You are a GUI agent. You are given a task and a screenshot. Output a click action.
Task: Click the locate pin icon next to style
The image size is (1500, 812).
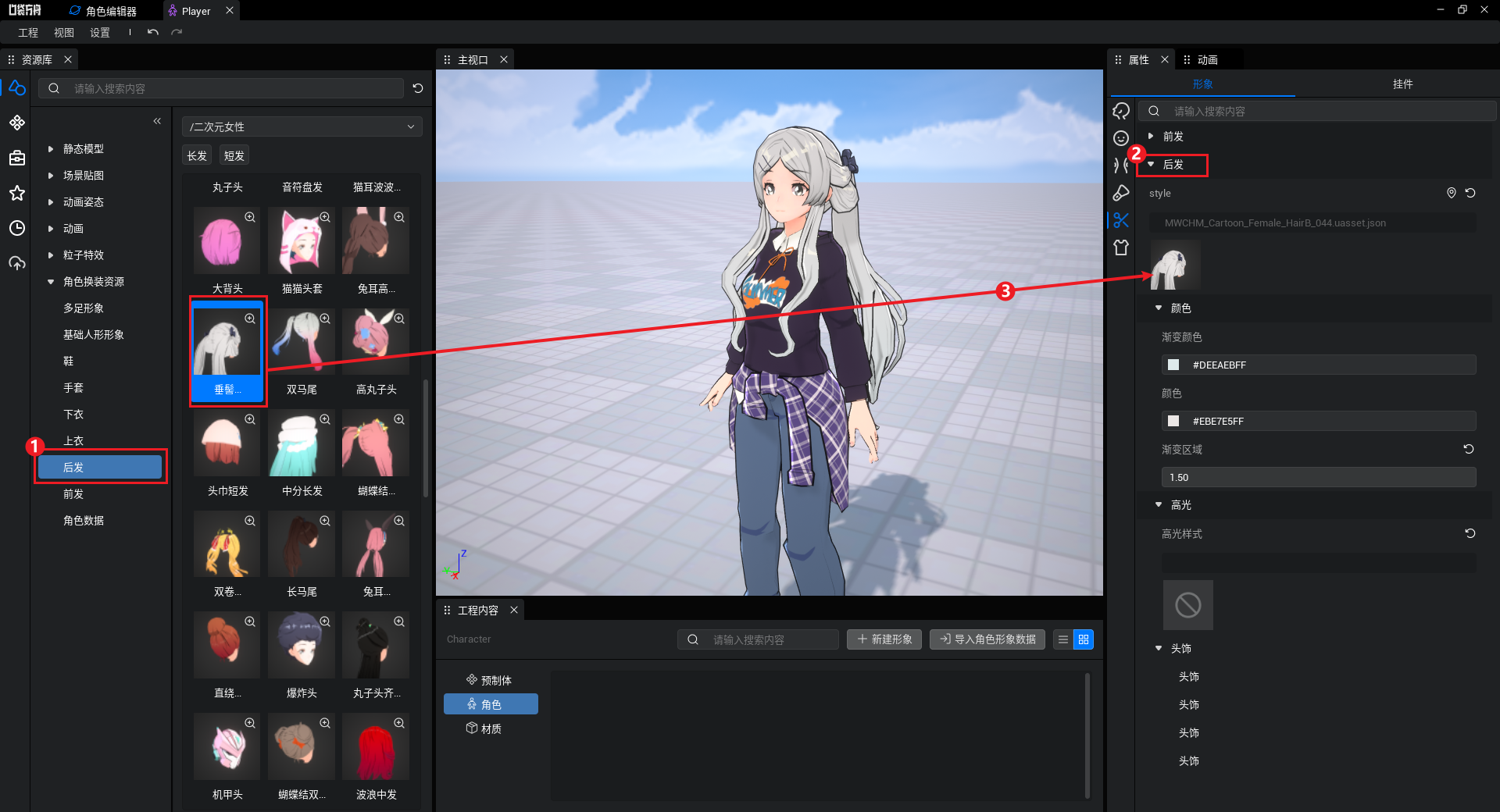[x=1452, y=193]
